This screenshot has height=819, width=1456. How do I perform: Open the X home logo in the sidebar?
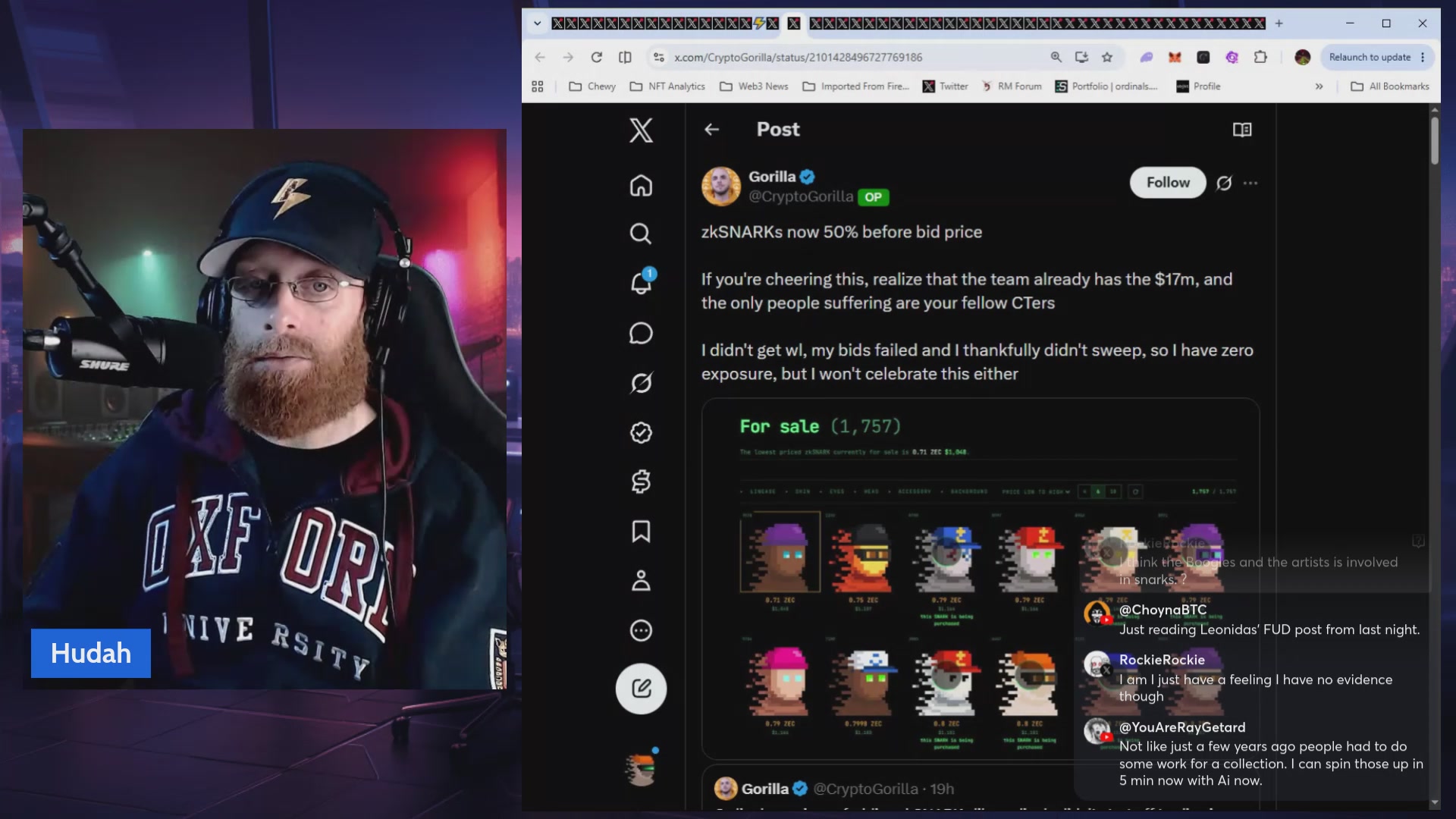[x=641, y=130]
